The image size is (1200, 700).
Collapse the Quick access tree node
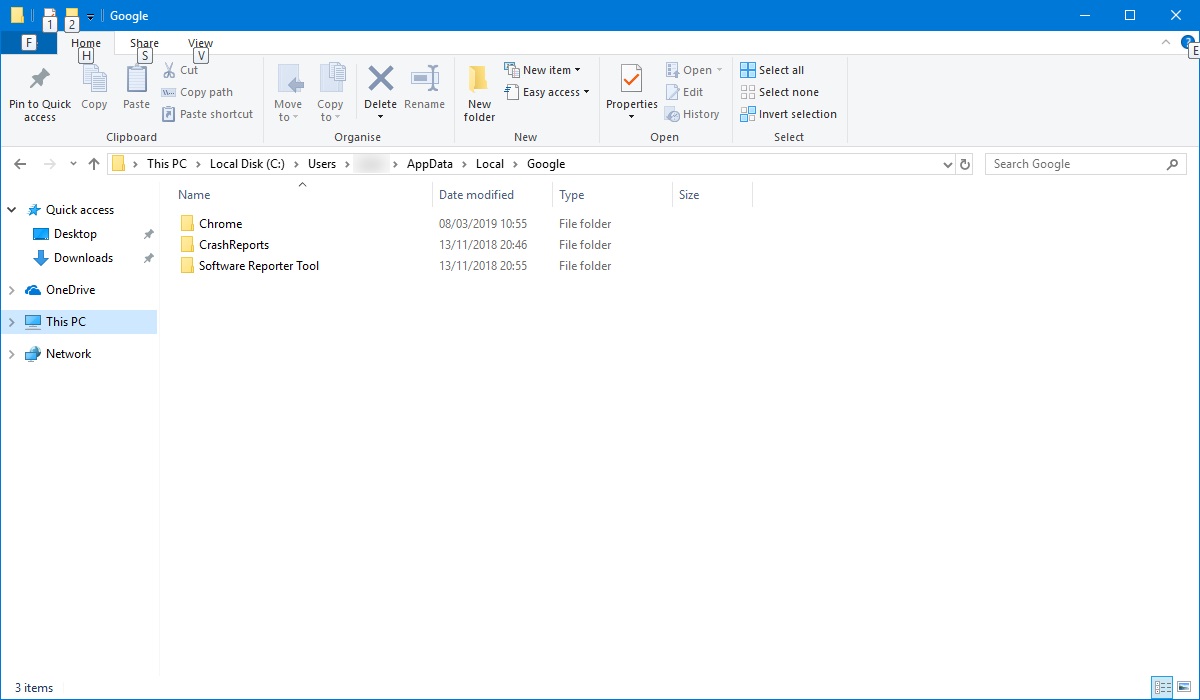12,210
